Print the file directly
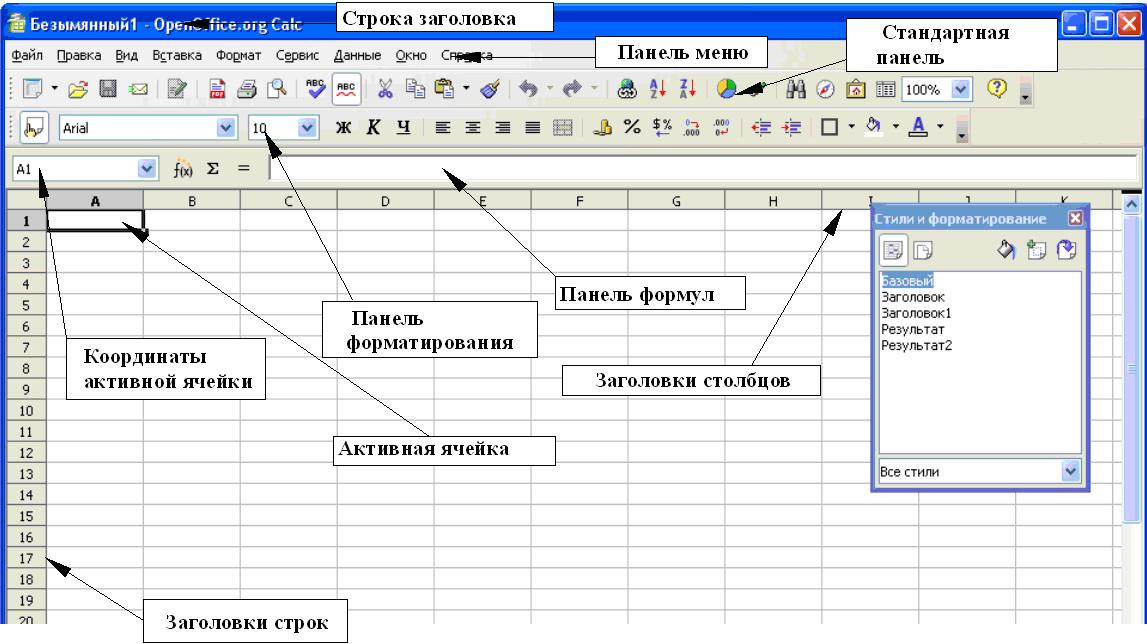Image resolution: width=1147 pixels, height=644 pixels. 247,89
